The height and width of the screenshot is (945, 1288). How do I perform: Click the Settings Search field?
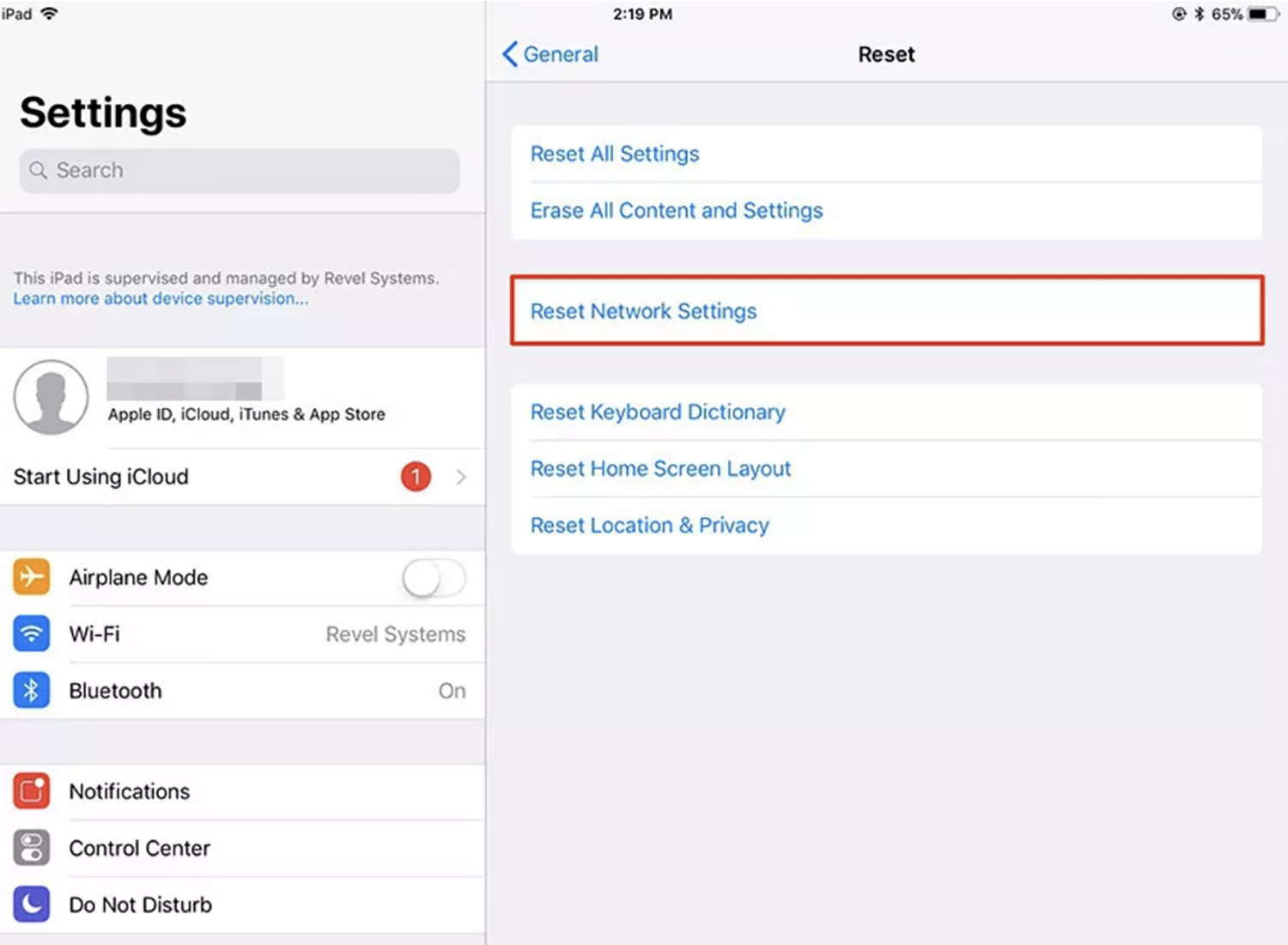coord(240,170)
